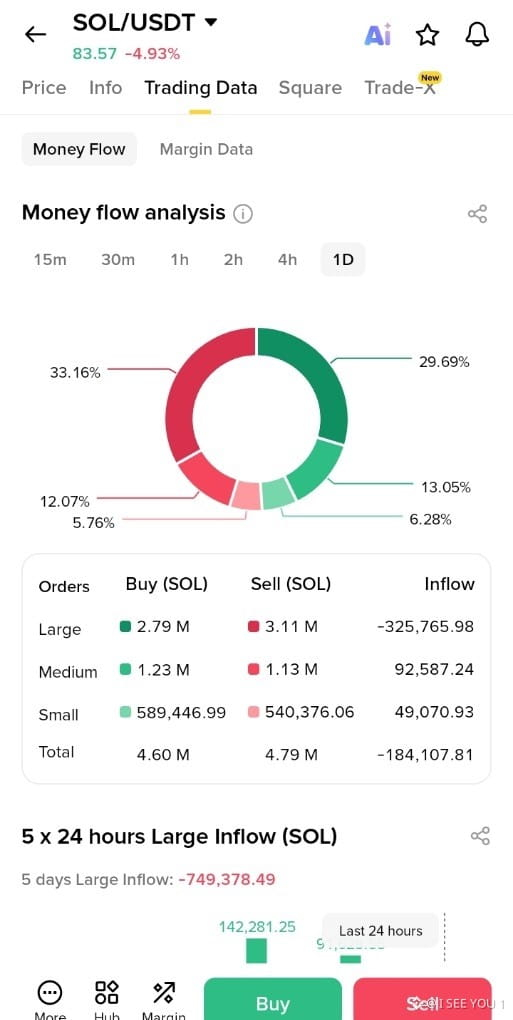Tap the back arrow icon
513x1020 pixels.
(x=35, y=34)
